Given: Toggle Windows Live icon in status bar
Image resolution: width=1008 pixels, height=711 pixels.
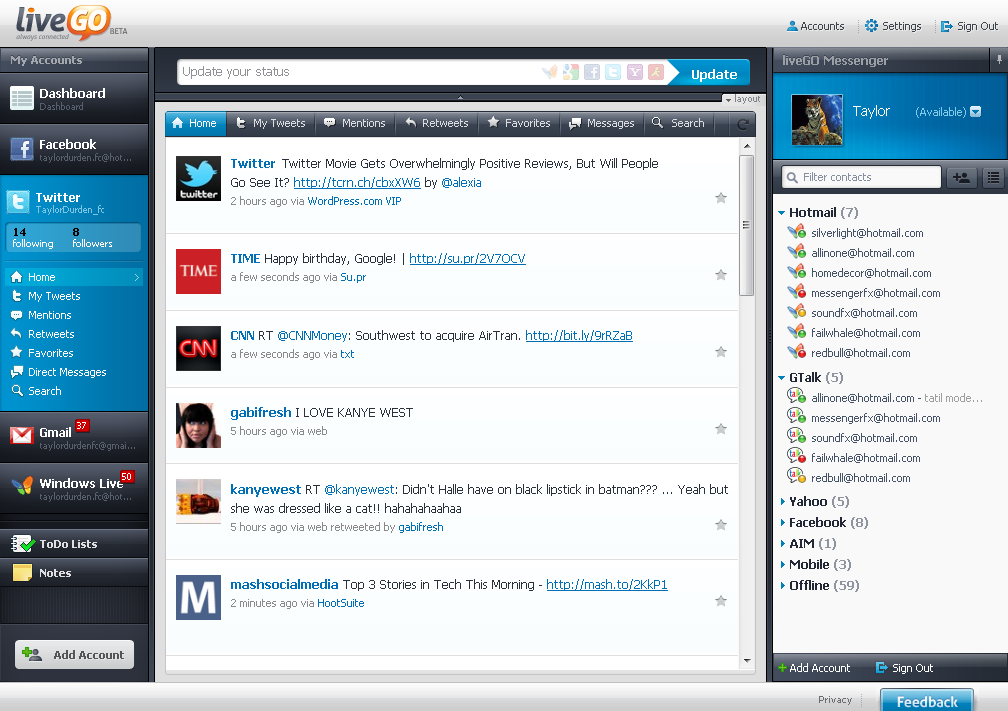Looking at the screenshot, I should 550,72.
